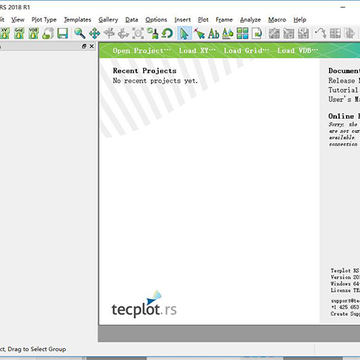360x360 pixels.
Task: Click the Load Grid link
Action: 246,51
